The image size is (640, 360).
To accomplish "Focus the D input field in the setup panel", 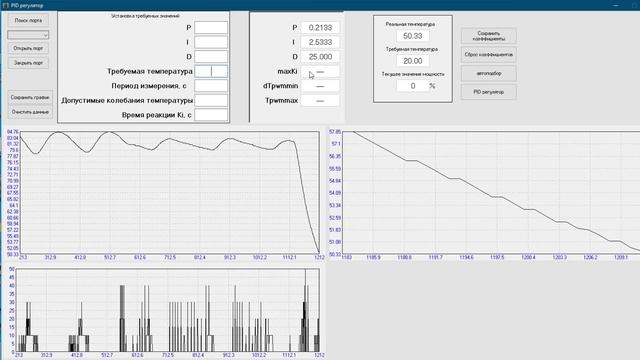I will [211, 56].
